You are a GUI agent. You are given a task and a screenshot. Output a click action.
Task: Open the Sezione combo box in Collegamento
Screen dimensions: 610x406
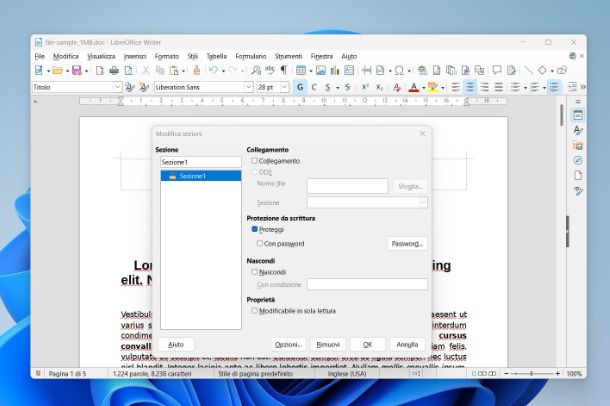point(367,203)
